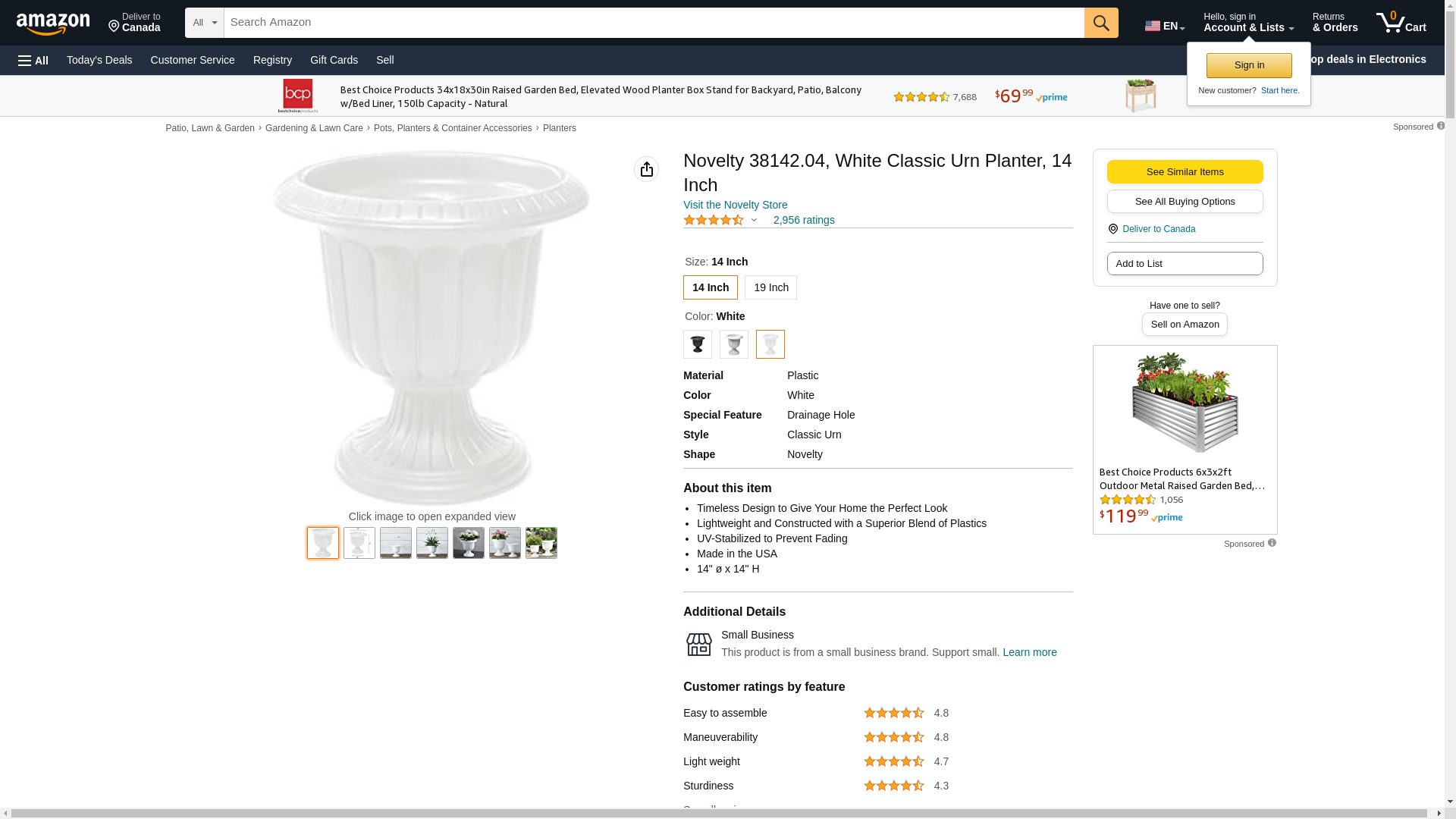Click the See Similar Items button
Image resolution: width=1456 pixels, height=819 pixels.
1185,172
